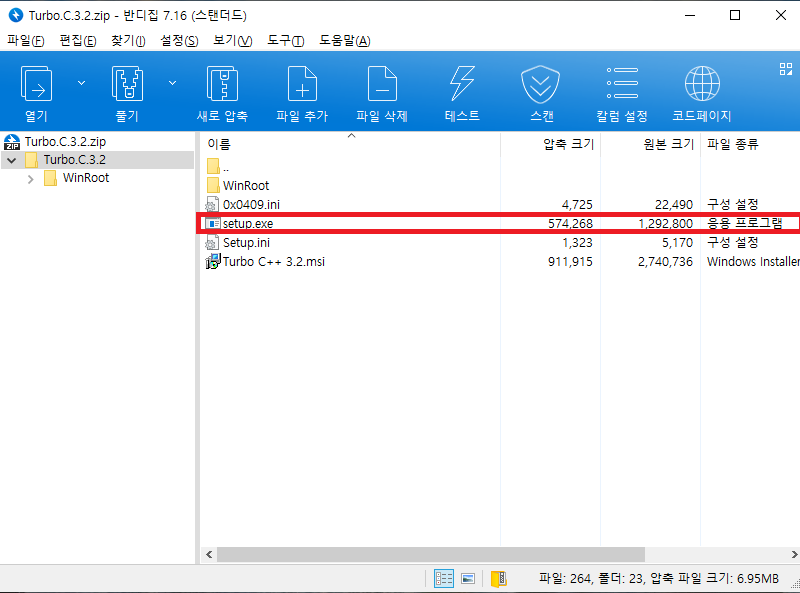800x593 pixels.
Task: Expand the WinRoot tree node arrow
Action: click(31, 179)
